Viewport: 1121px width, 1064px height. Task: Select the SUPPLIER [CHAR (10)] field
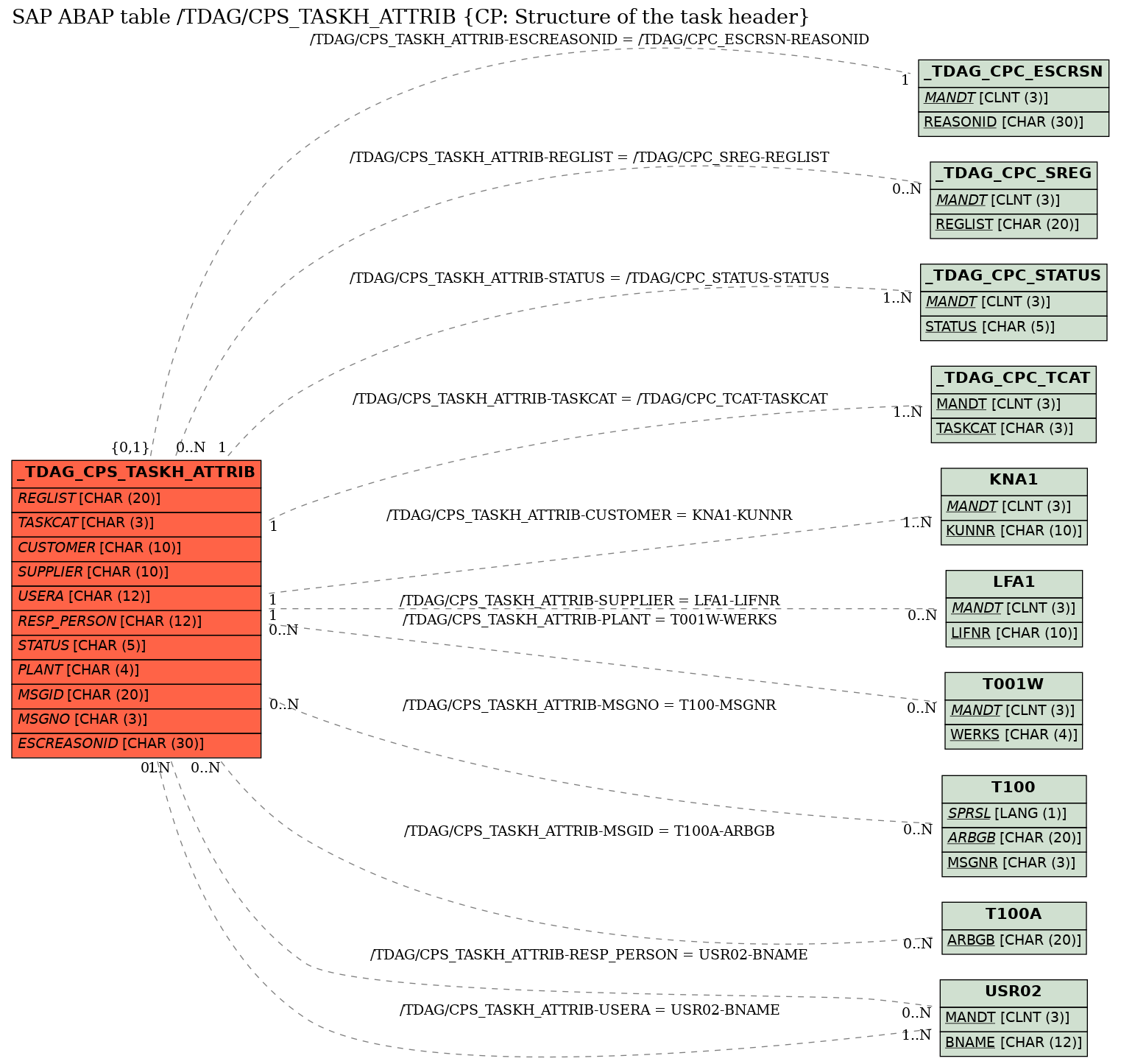(136, 573)
